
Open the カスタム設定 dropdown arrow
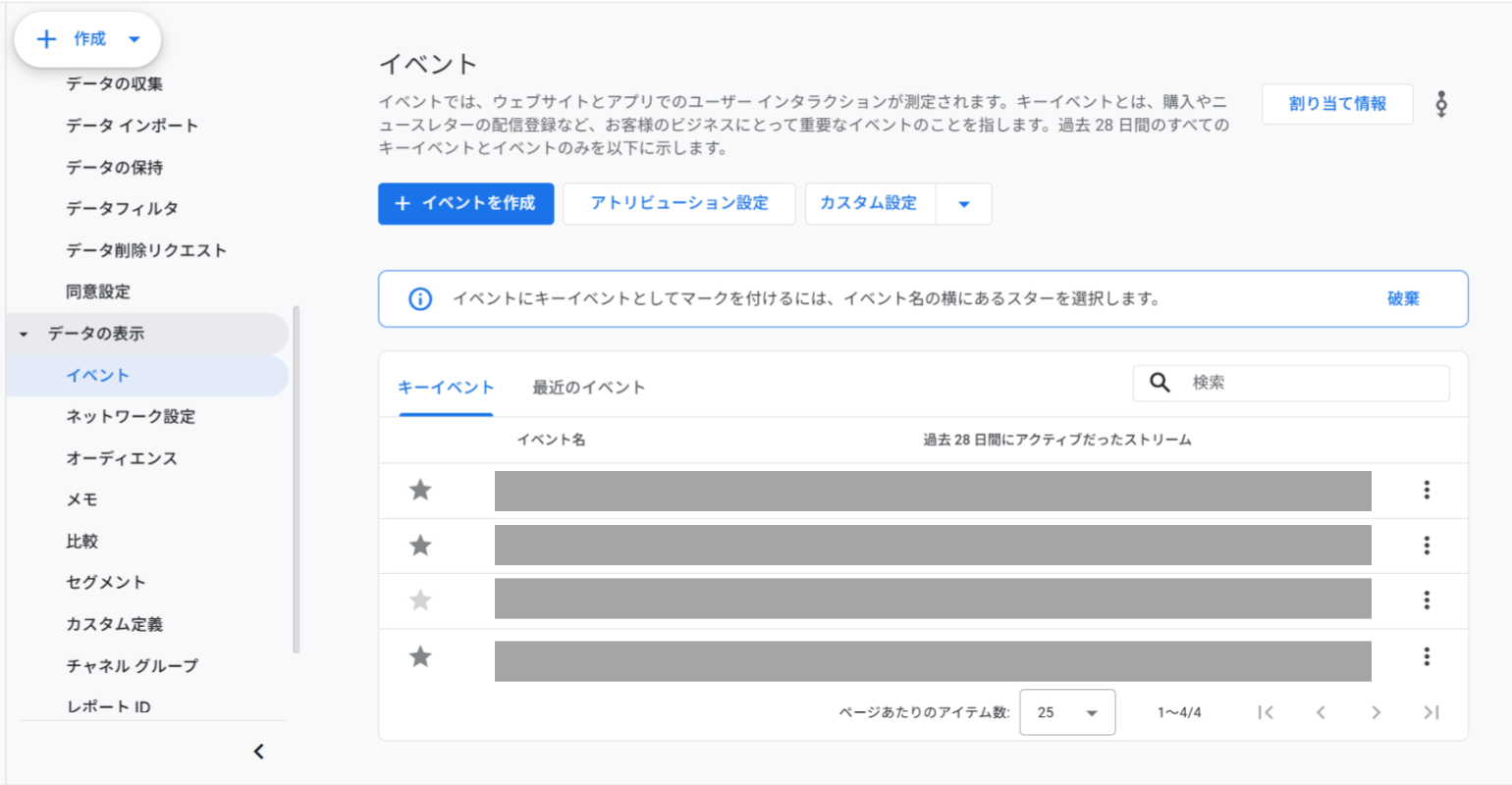click(x=964, y=203)
